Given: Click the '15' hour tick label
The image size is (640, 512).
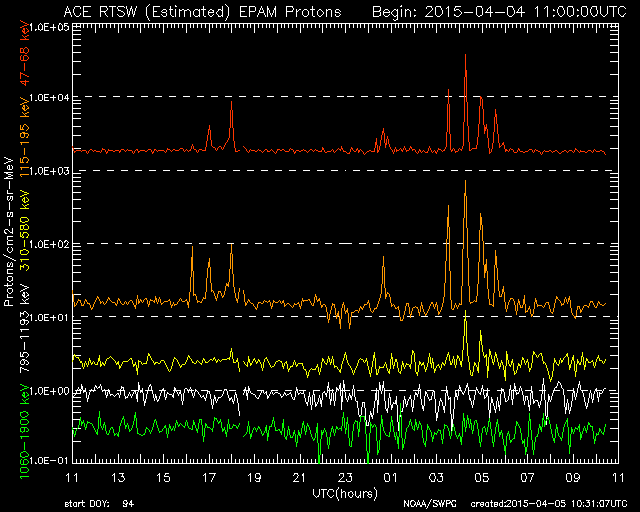Looking at the screenshot, I should (163, 477).
